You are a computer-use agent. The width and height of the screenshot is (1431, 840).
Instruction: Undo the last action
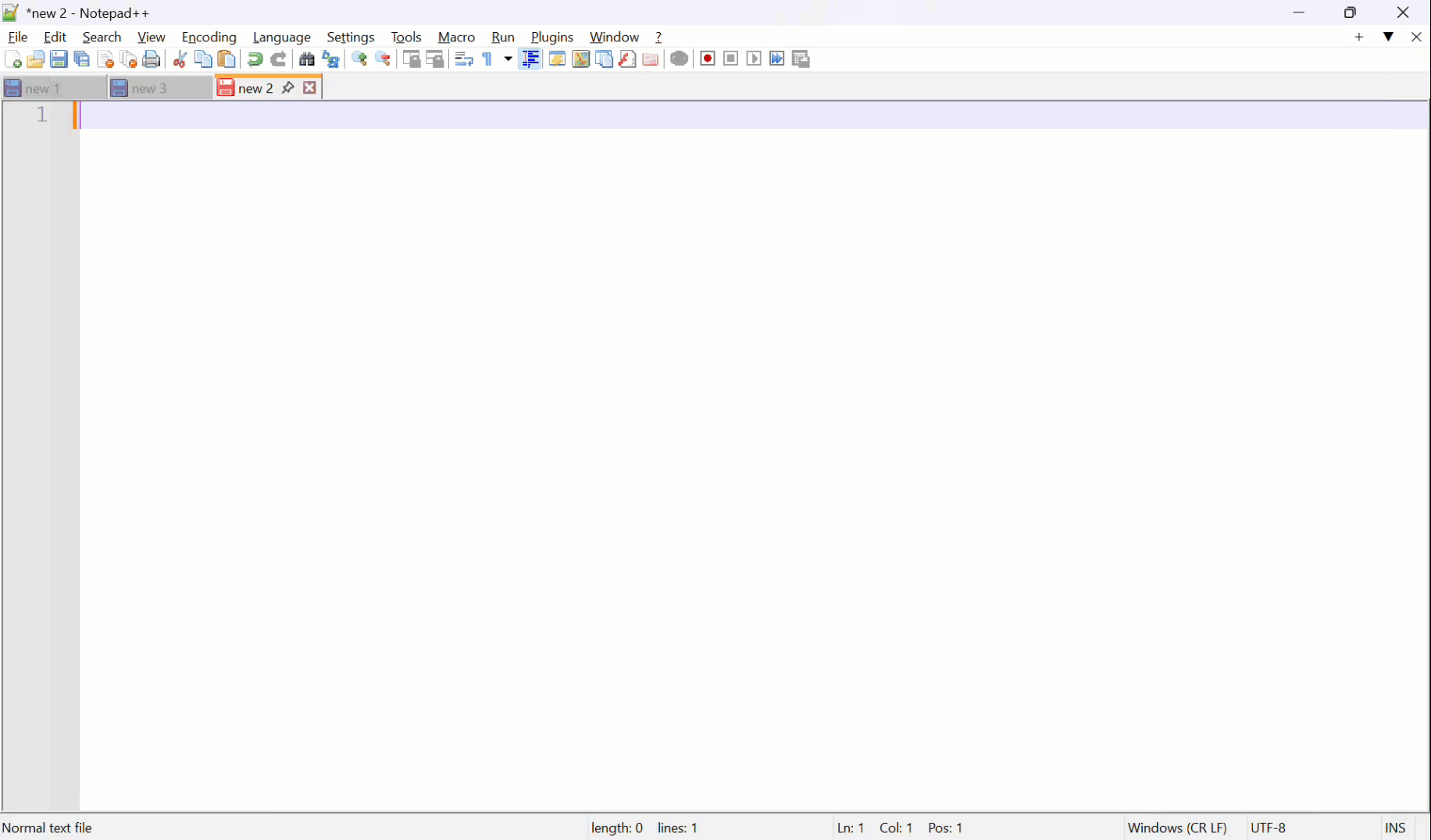(255, 59)
